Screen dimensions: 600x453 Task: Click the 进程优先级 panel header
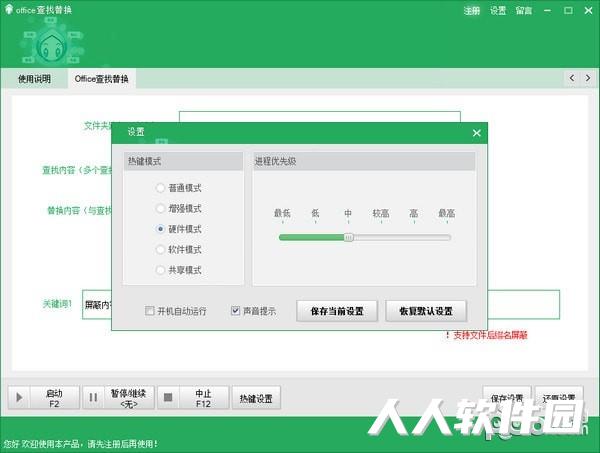point(364,161)
